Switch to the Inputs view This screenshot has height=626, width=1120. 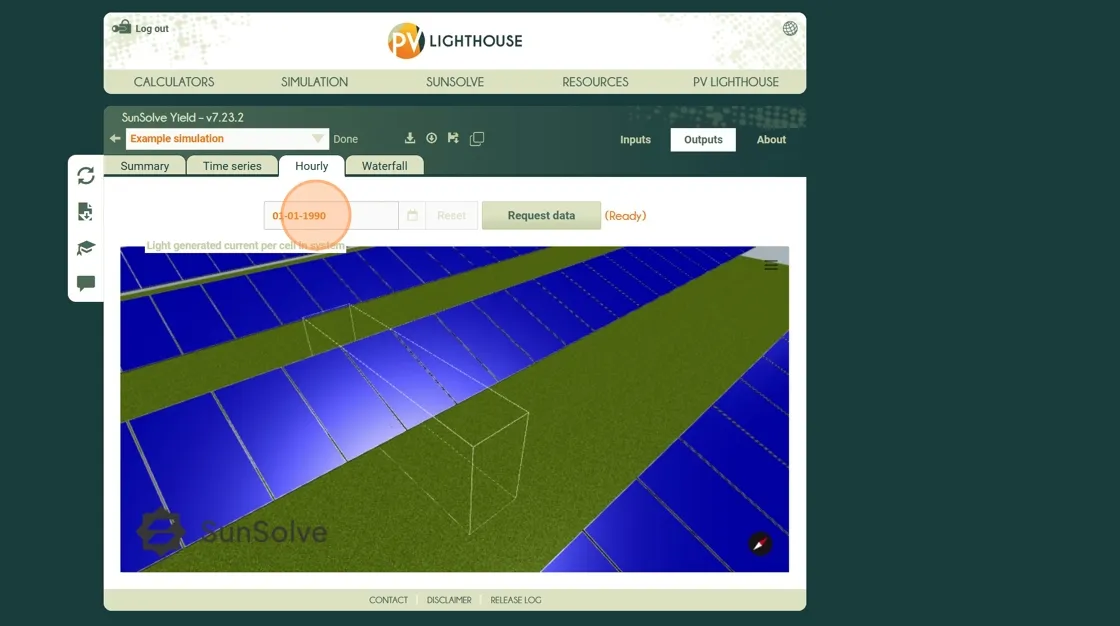coord(635,140)
